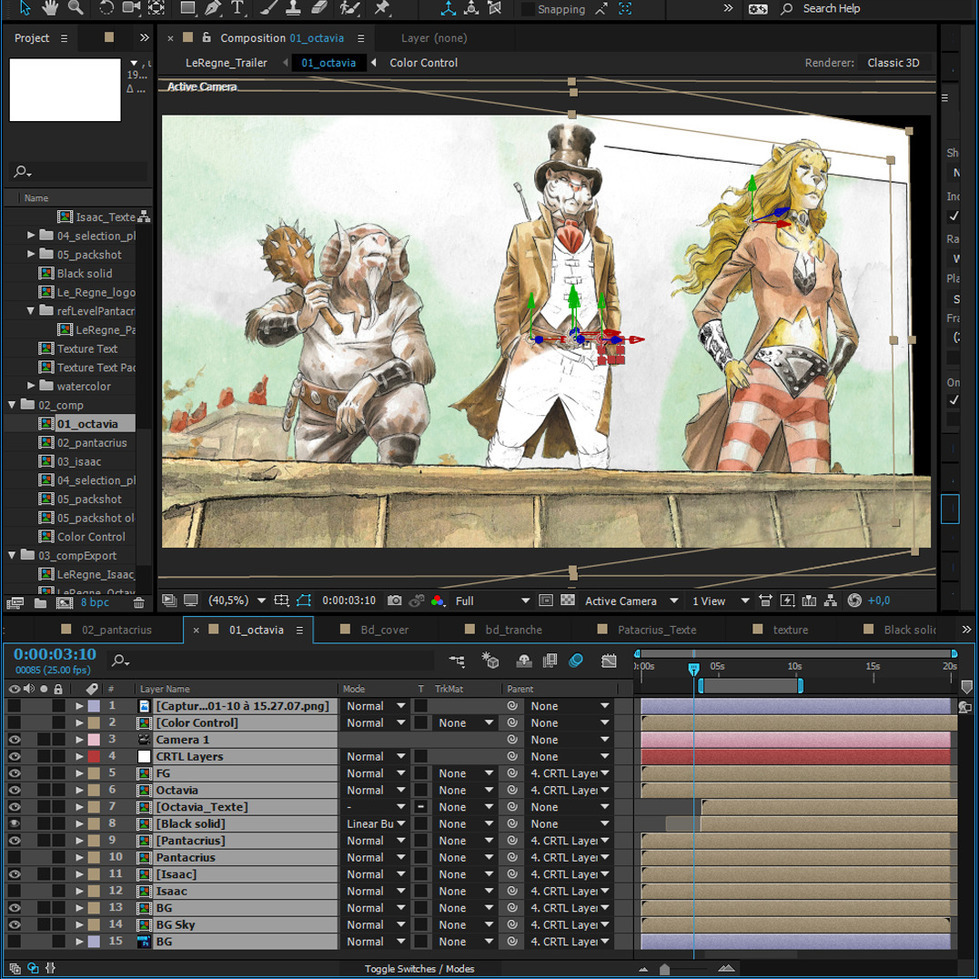Click the timeline zoom slider handle

point(664,969)
